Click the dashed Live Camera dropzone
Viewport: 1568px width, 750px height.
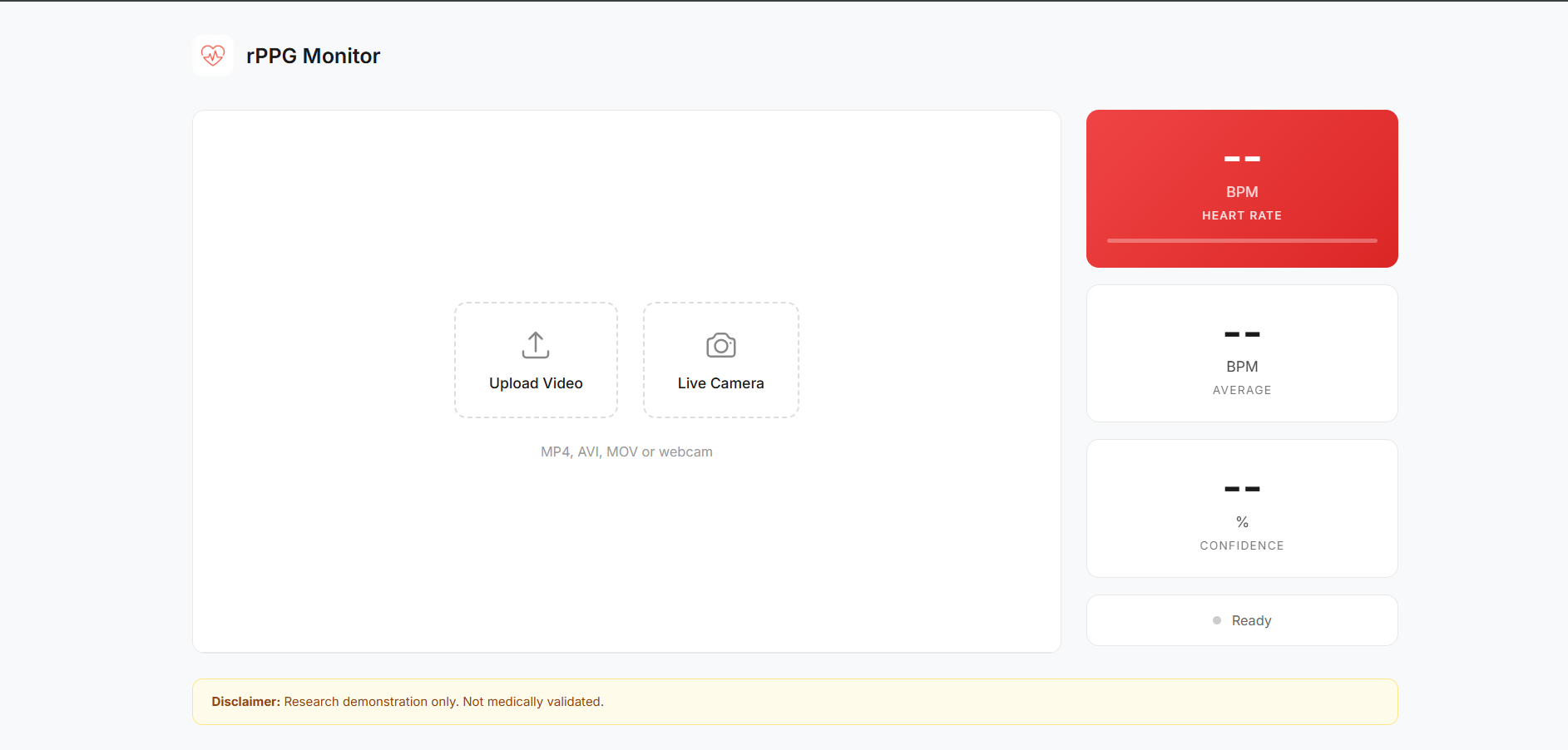tap(720, 360)
